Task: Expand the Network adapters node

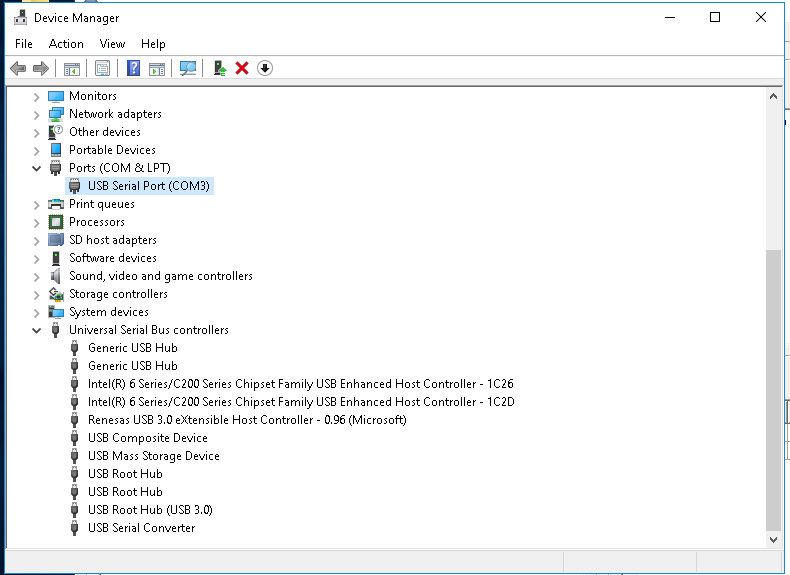Action: (36, 114)
